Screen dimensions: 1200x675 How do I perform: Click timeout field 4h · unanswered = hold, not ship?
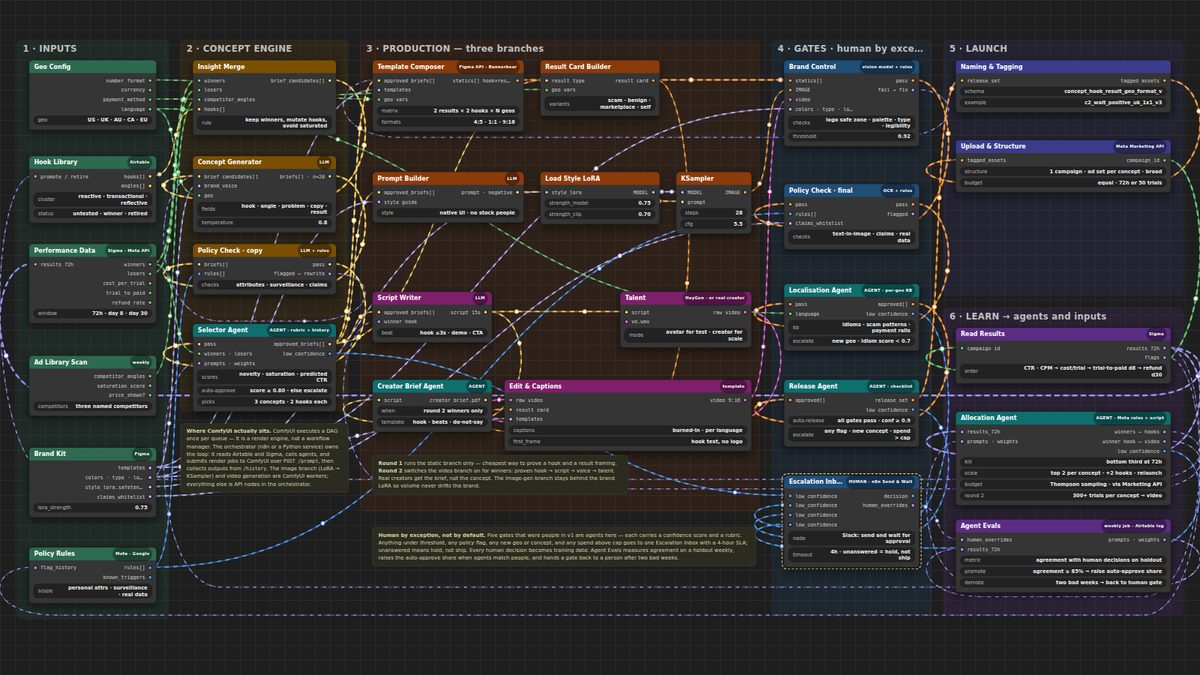click(x=852, y=555)
